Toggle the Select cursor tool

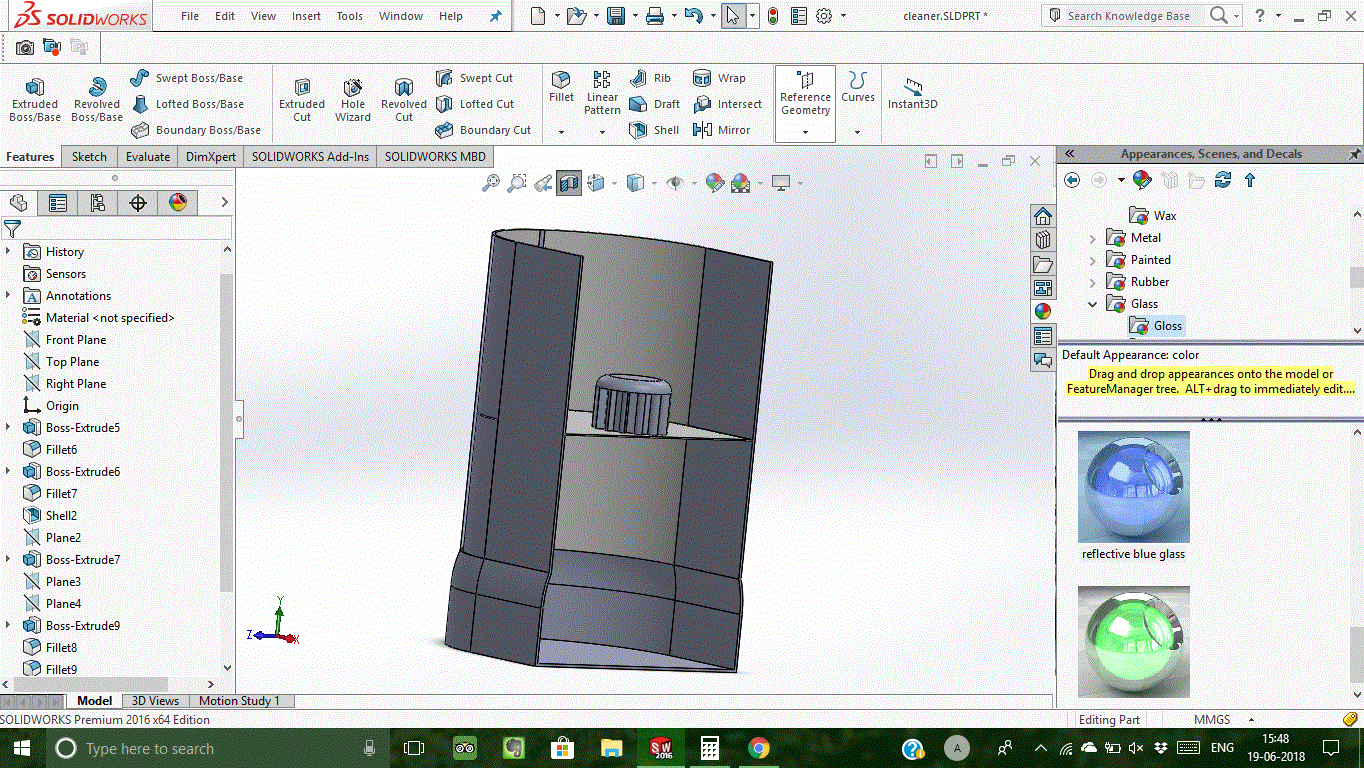[x=733, y=16]
